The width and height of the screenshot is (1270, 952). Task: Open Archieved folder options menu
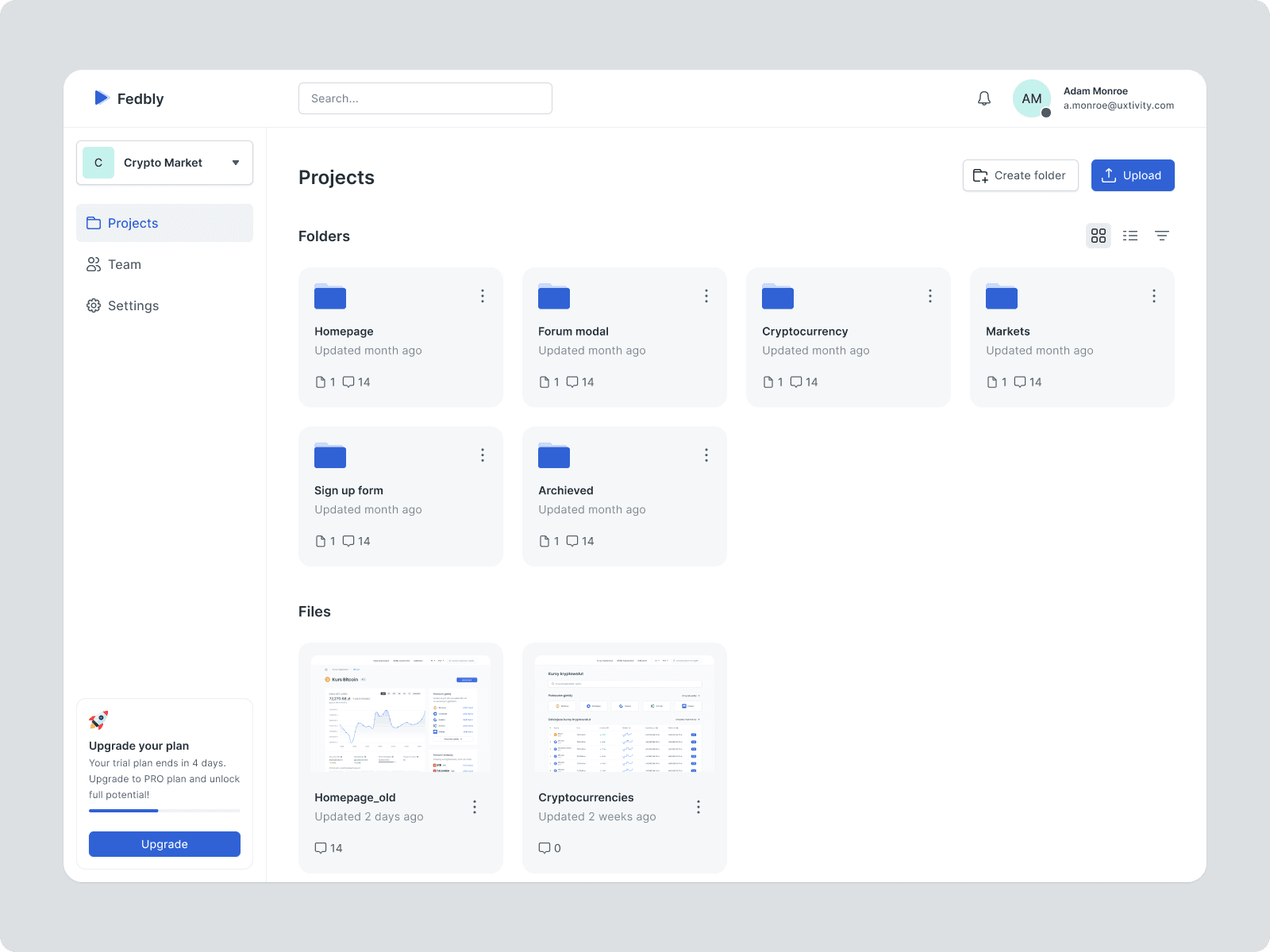706,455
